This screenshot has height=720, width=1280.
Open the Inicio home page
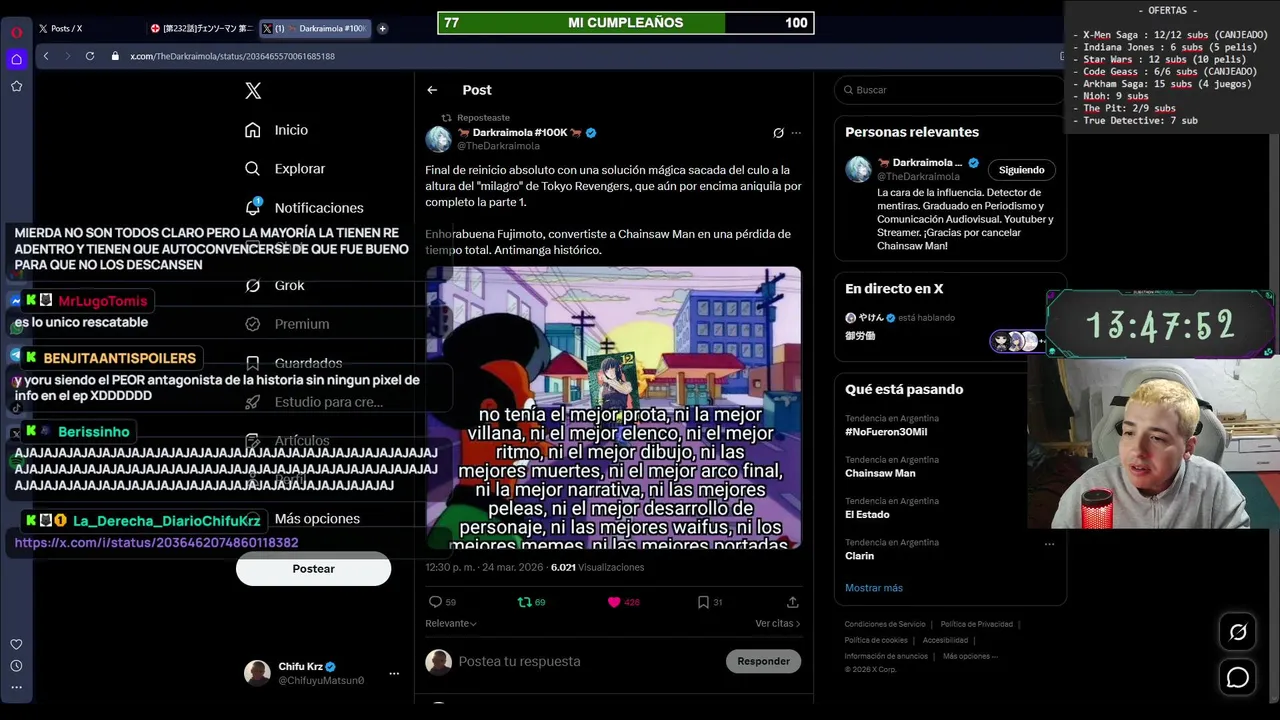pyautogui.click(x=277, y=130)
